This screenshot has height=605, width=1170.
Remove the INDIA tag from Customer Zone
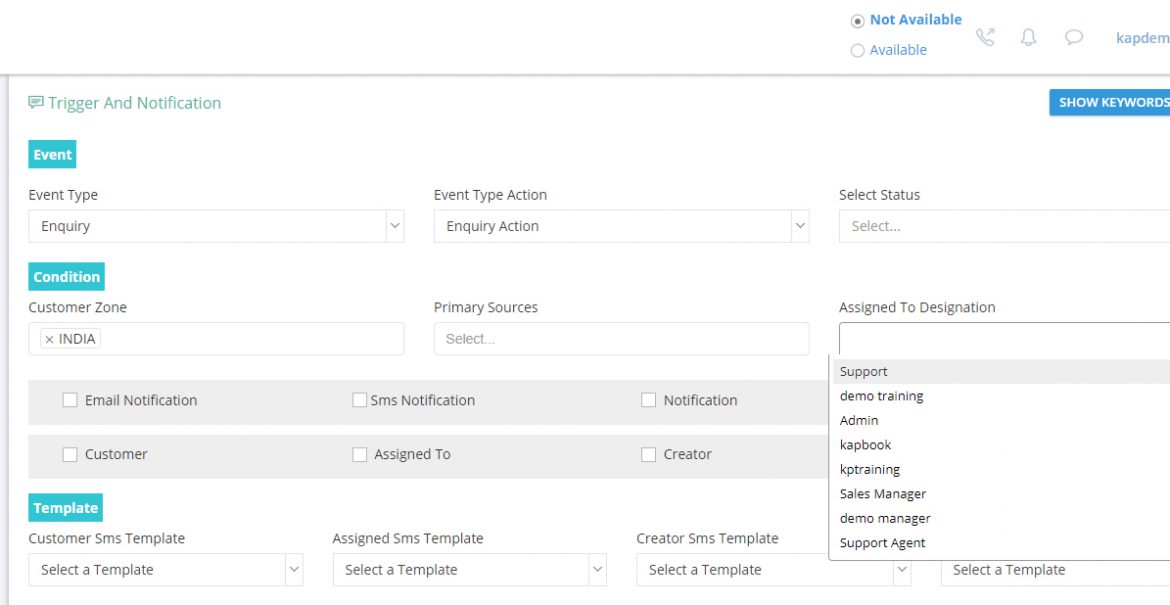point(49,339)
